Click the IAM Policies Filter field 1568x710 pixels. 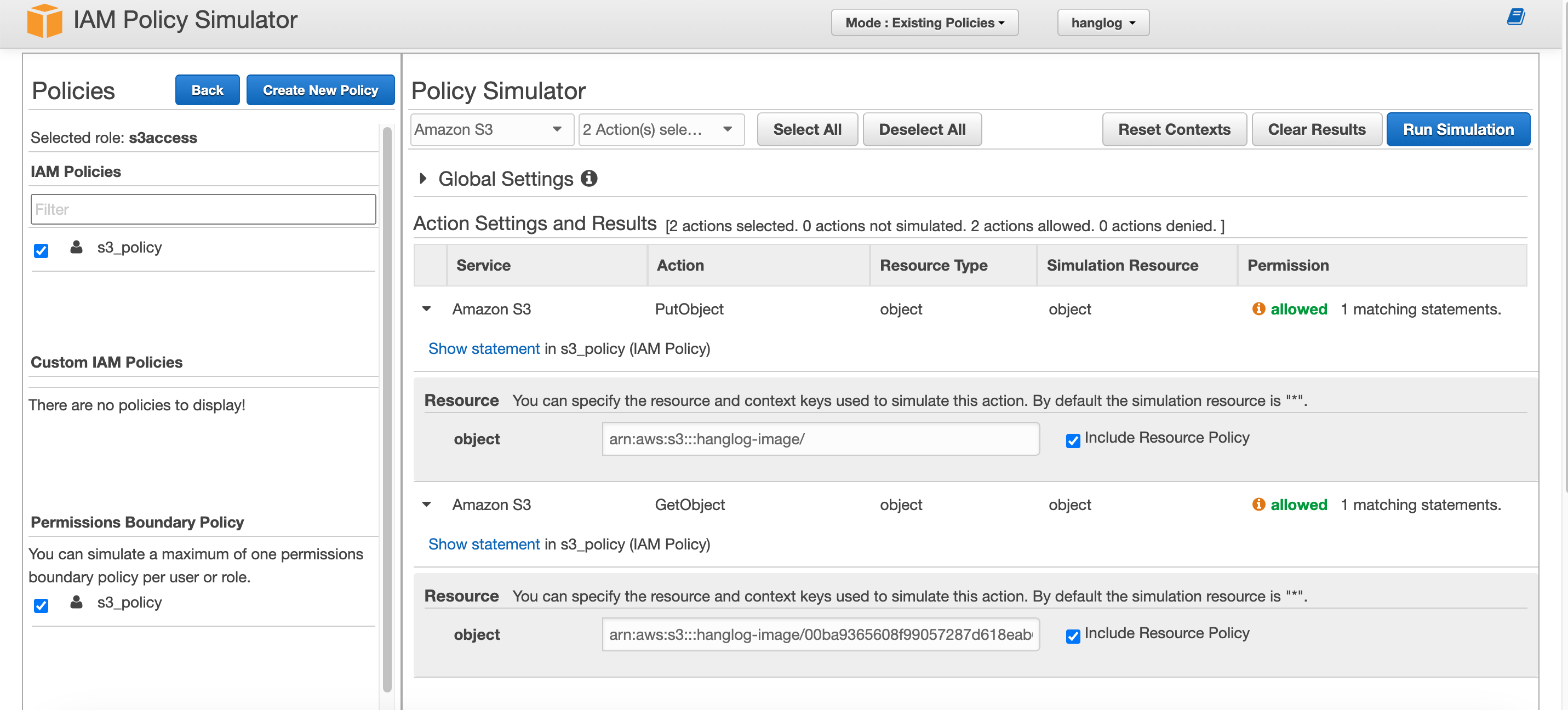(203, 209)
